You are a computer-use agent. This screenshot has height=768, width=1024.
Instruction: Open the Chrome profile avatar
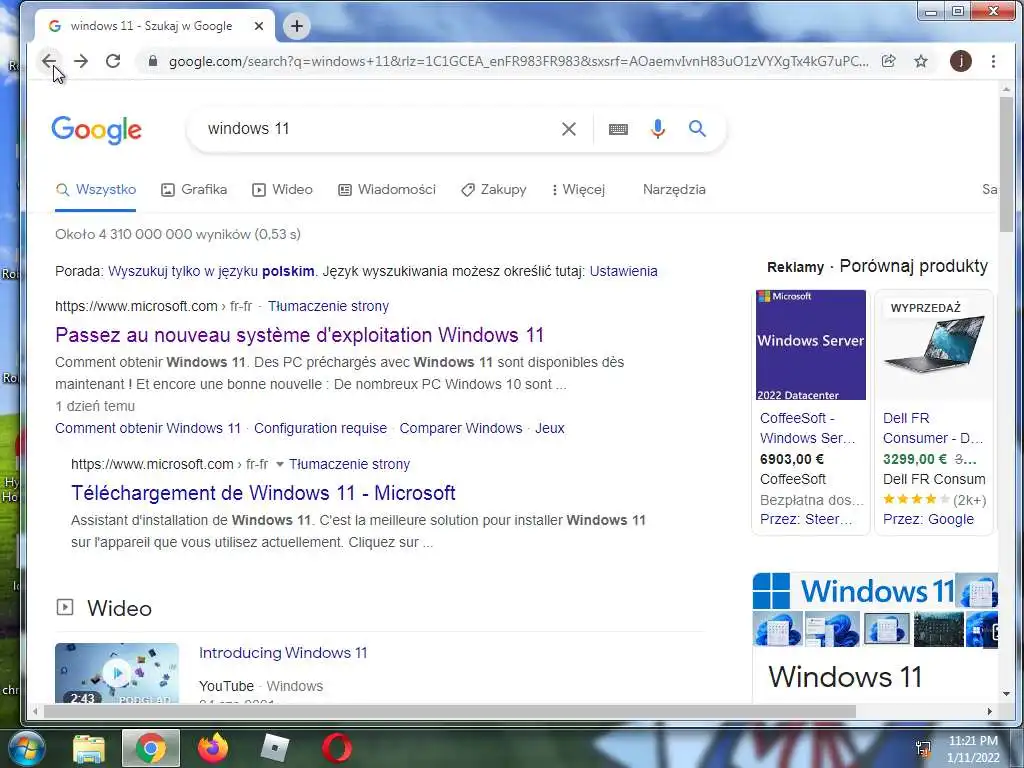[960, 61]
